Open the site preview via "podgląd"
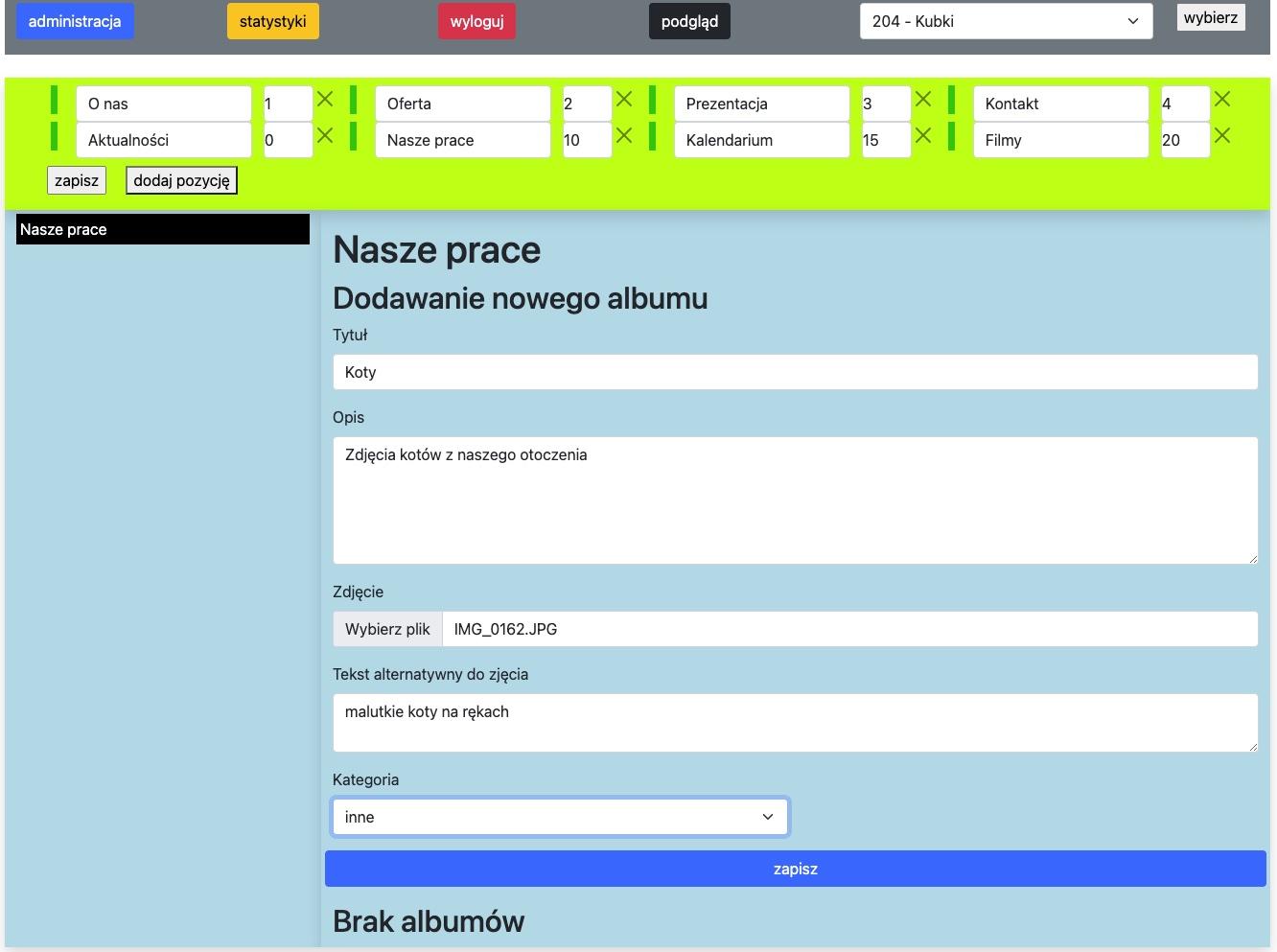1277x952 pixels. click(x=689, y=20)
